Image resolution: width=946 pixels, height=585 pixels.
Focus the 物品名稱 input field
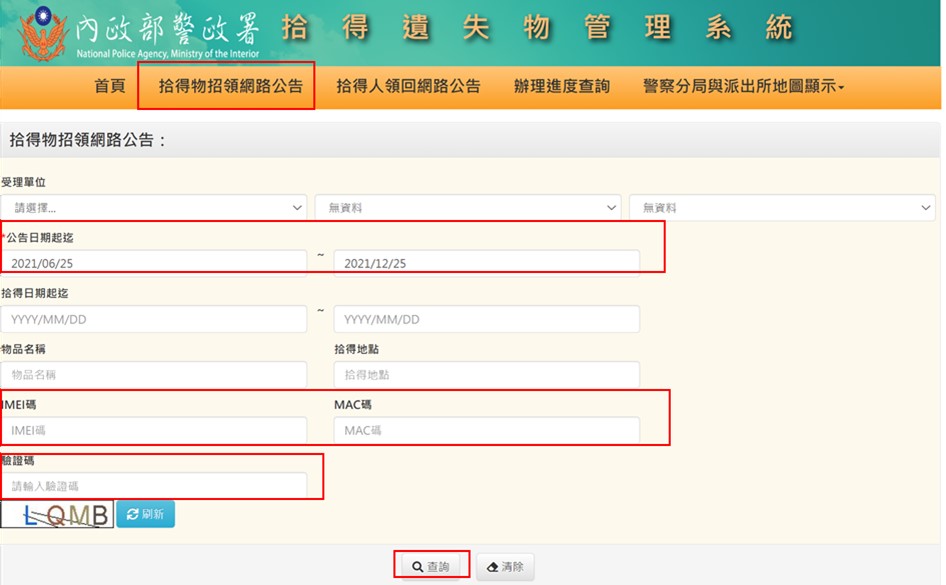pos(154,375)
